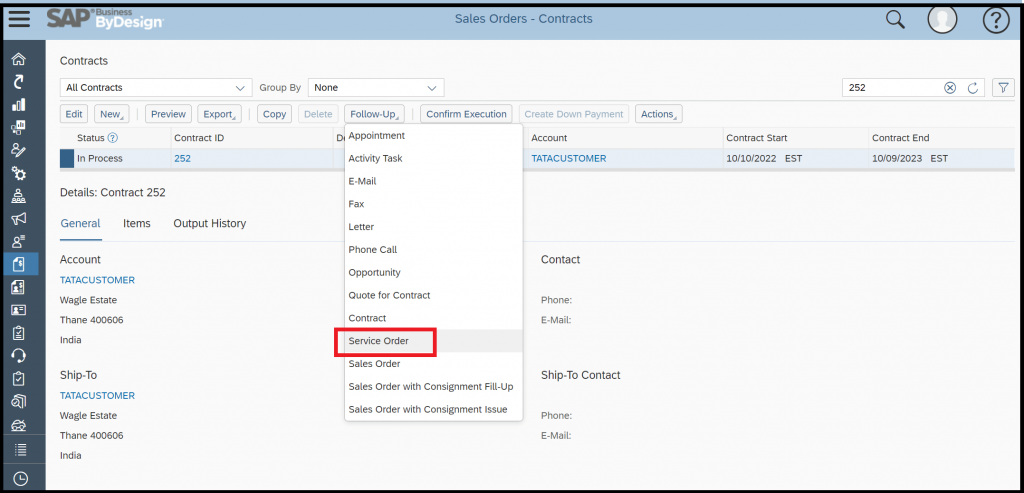Clear the search field with X icon
Viewport: 1024px width, 493px height.
[950, 87]
